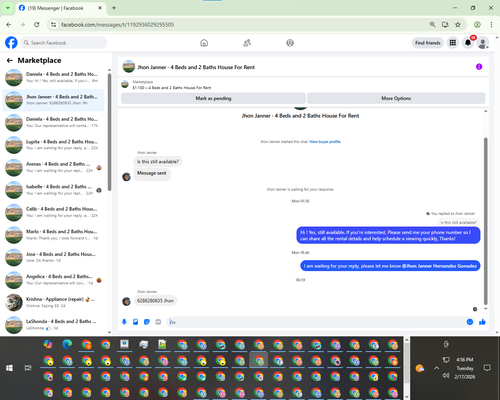
Task: Go back in browser history
Action: (x=9, y=24)
